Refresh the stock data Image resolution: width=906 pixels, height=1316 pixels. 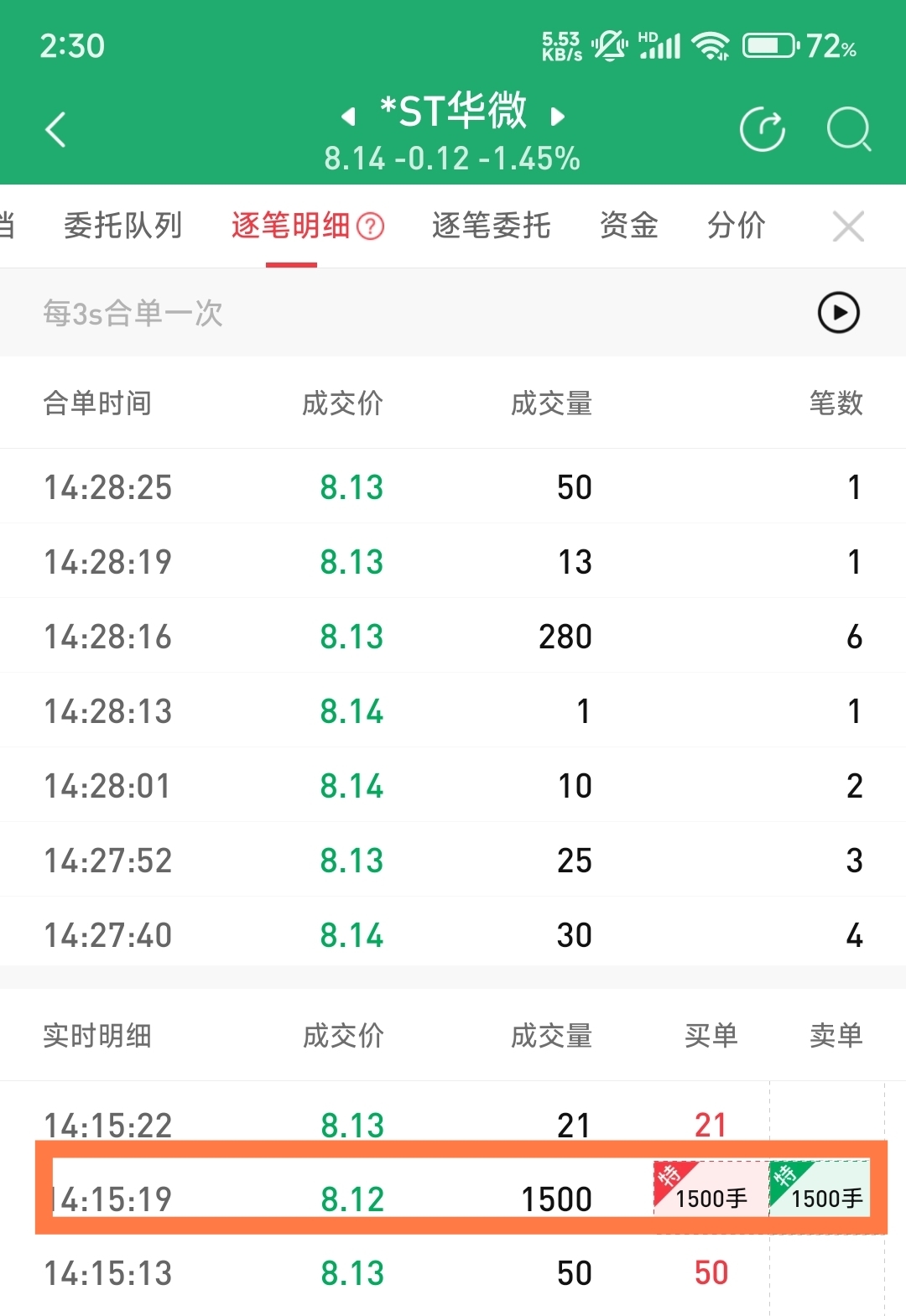763,130
